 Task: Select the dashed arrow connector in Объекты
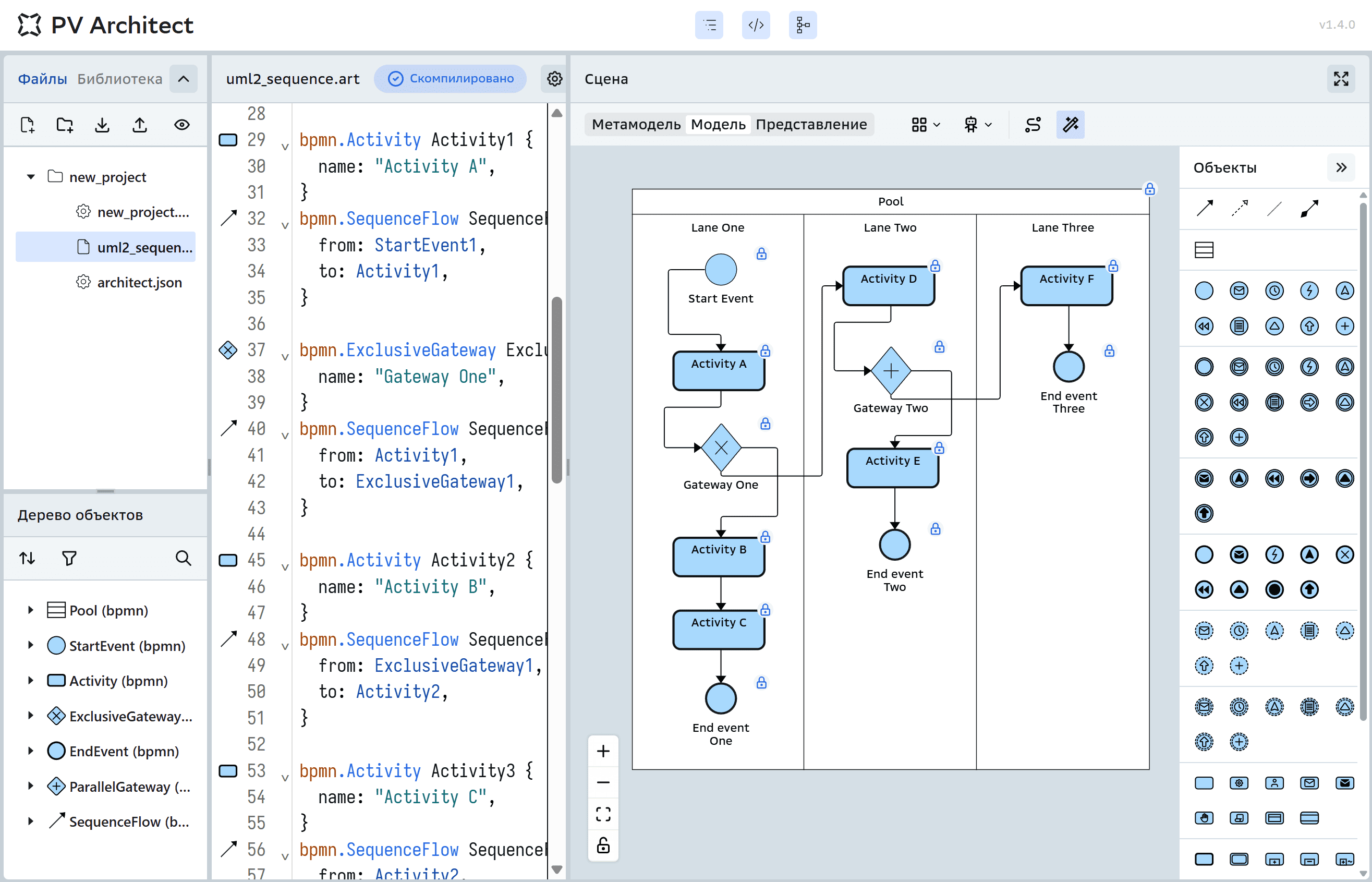pyautogui.click(x=1240, y=209)
